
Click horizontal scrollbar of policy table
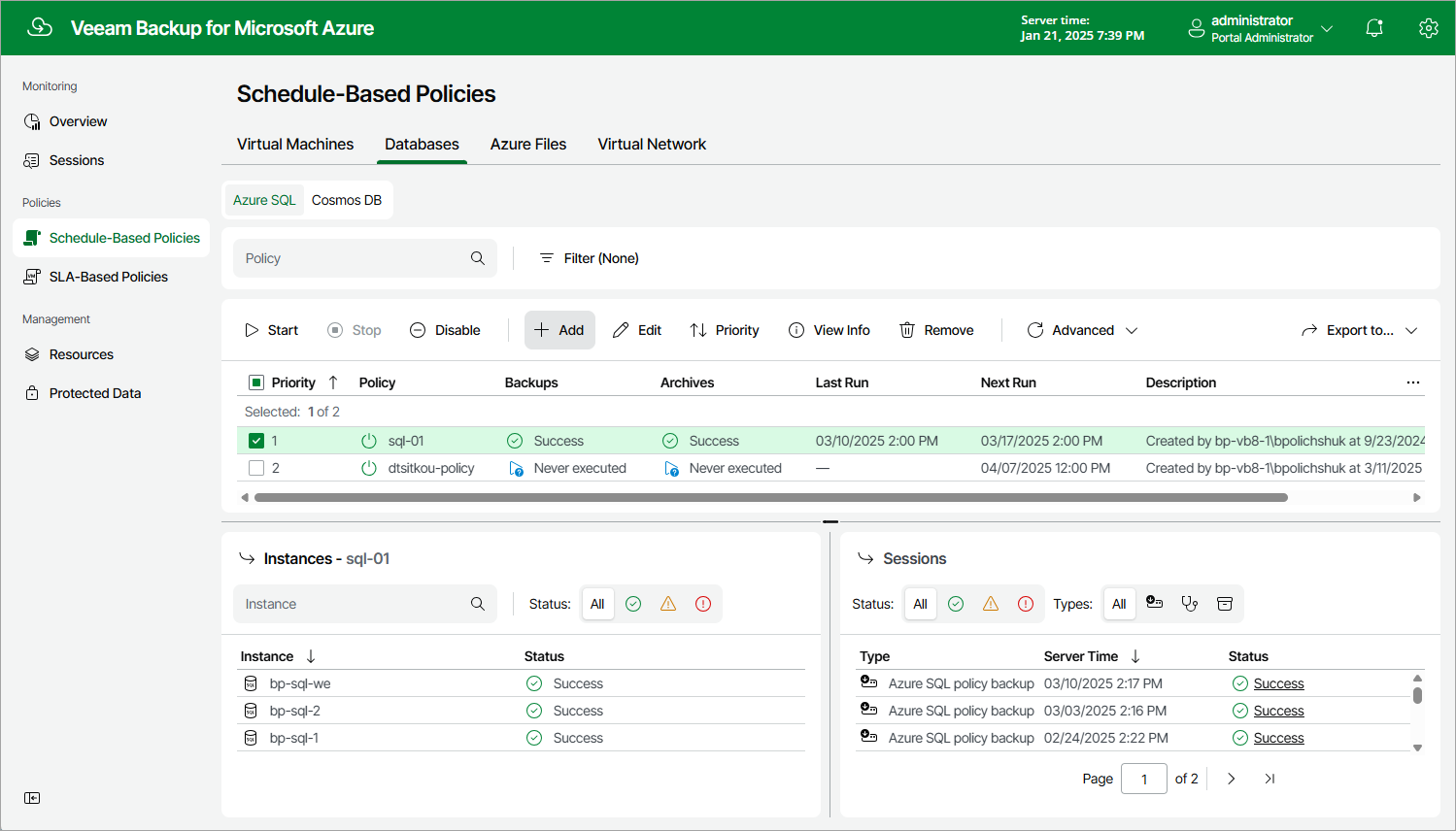pyautogui.click(x=771, y=497)
